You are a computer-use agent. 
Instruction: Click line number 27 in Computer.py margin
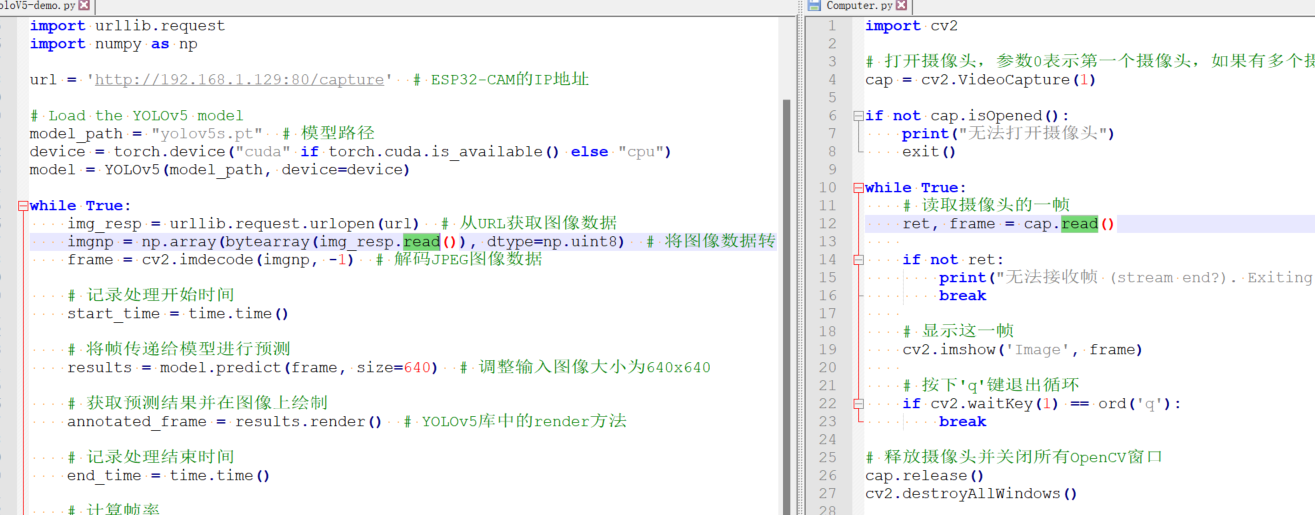tap(828, 494)
